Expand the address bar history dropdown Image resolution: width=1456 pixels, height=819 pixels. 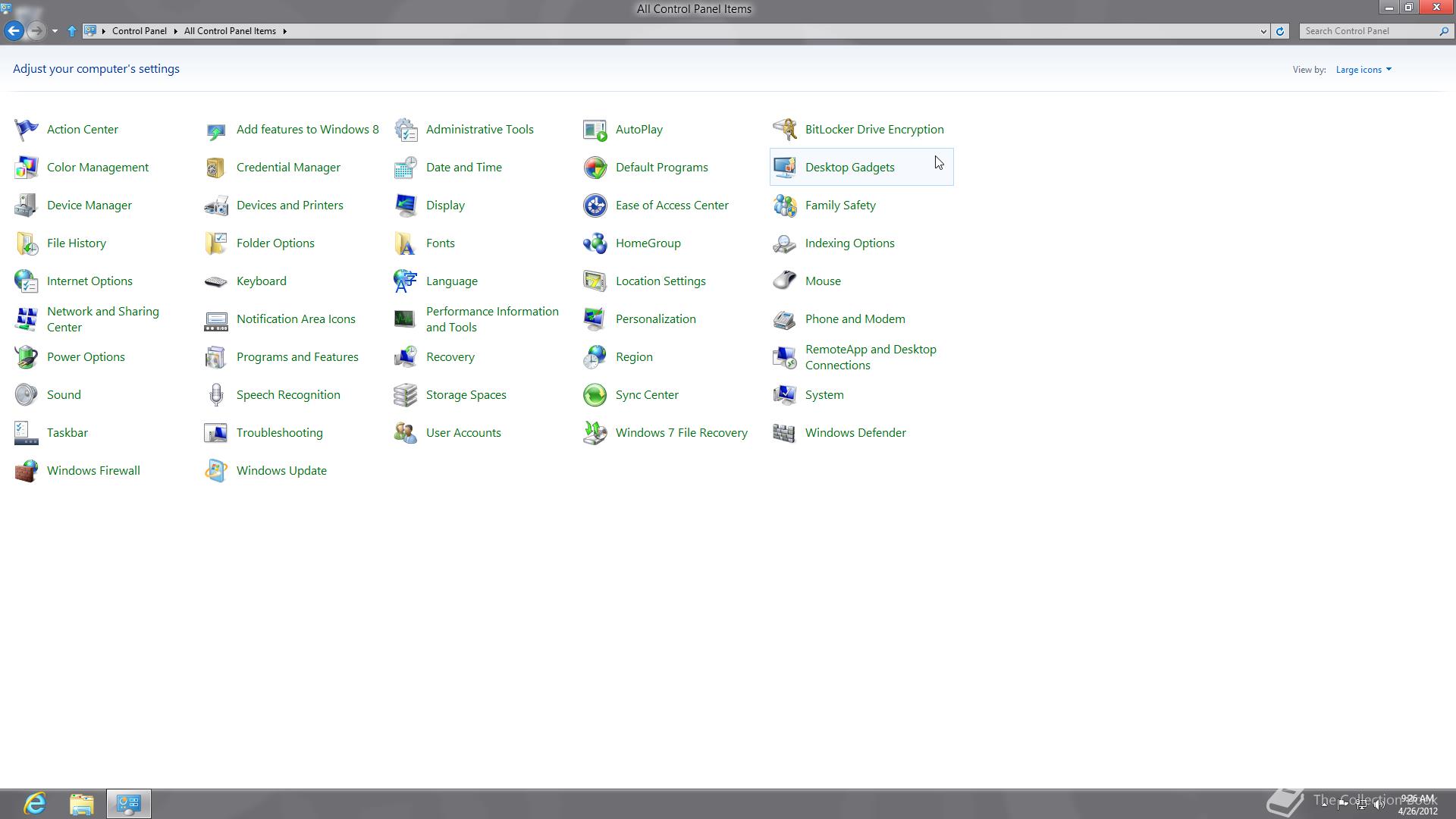pos(1263,31)
